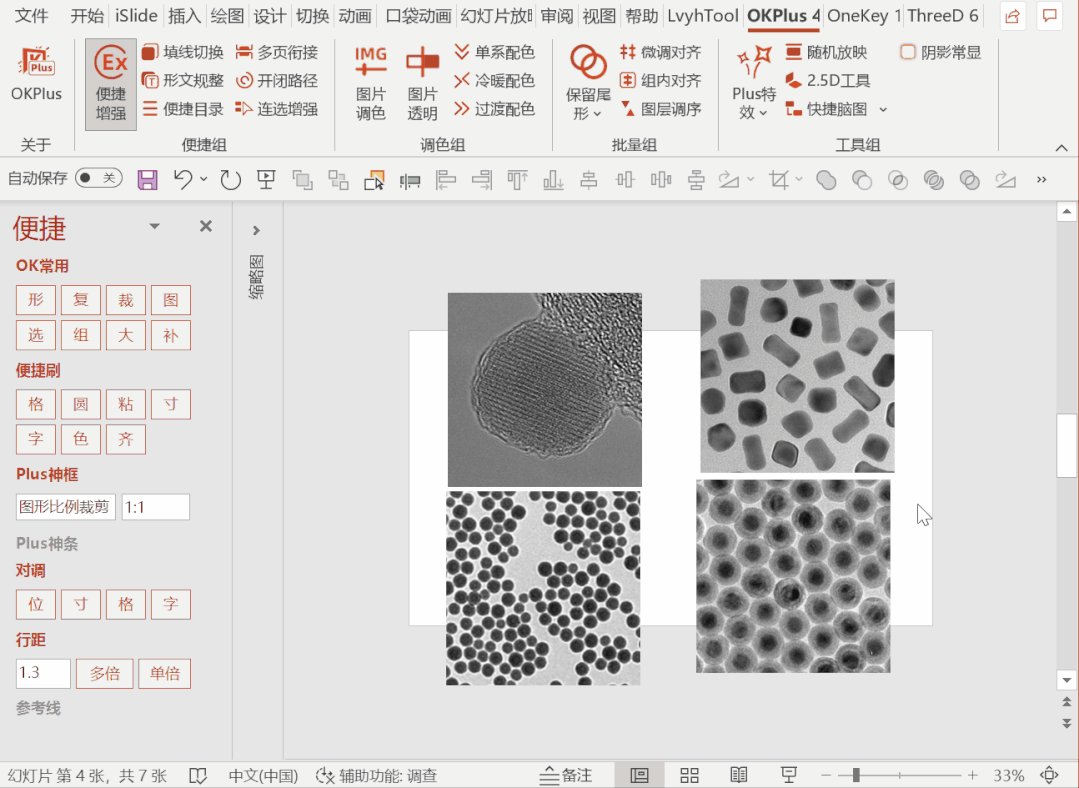Switch to slide sorter view icon
Viewport: 1079px width, 788px height.
[x=689, y=776]
